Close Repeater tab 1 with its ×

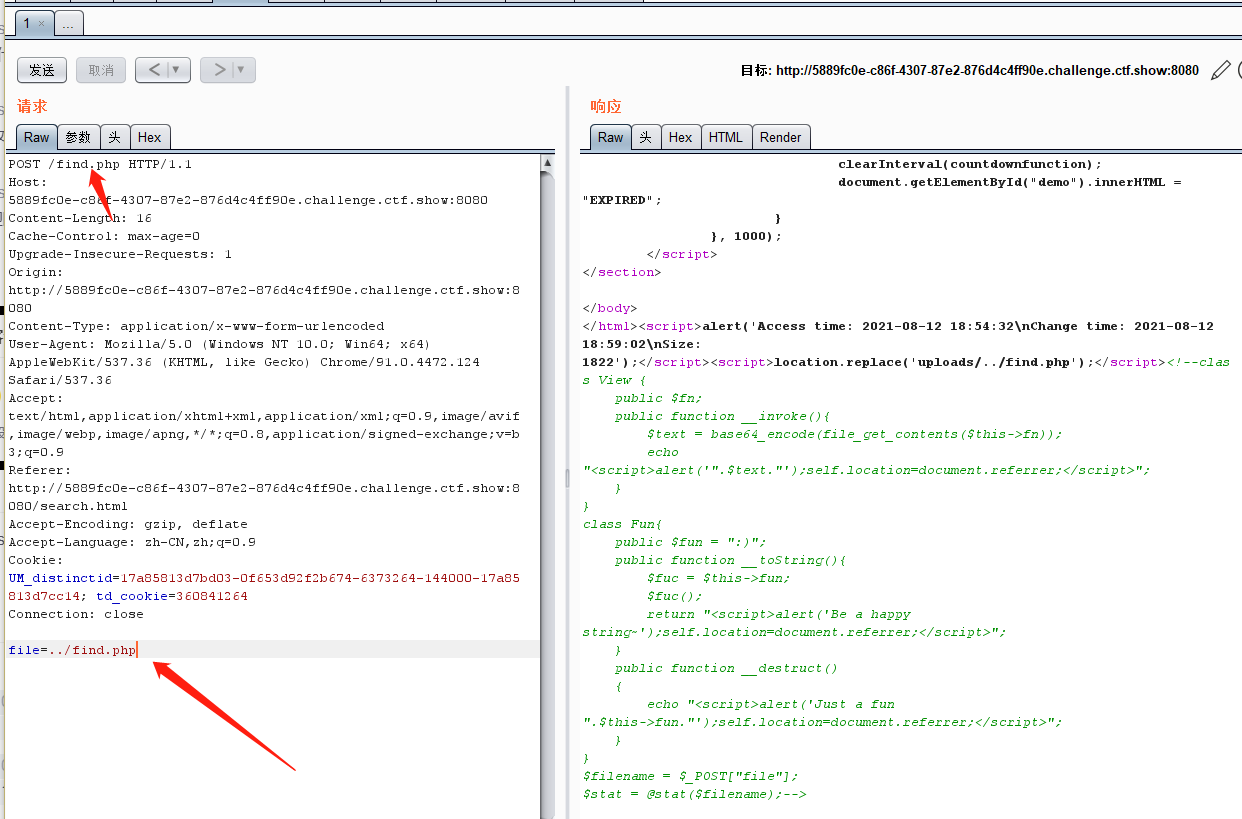pos(41,23)
